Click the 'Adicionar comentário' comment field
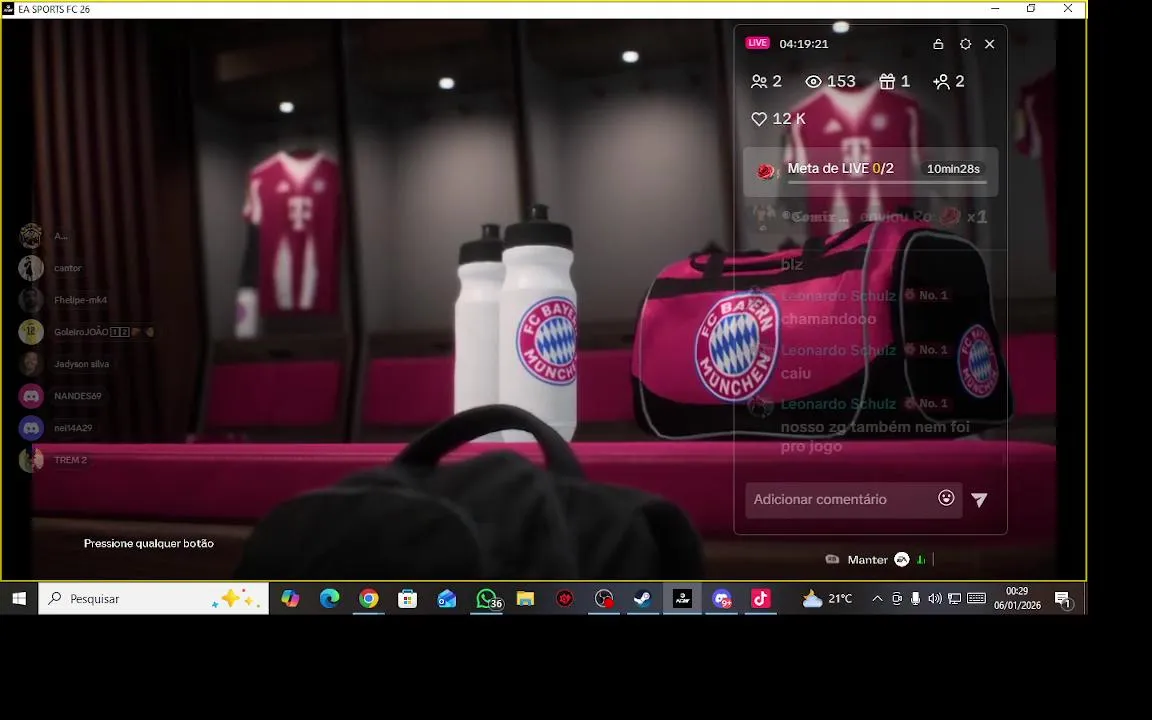 (854, 500)
